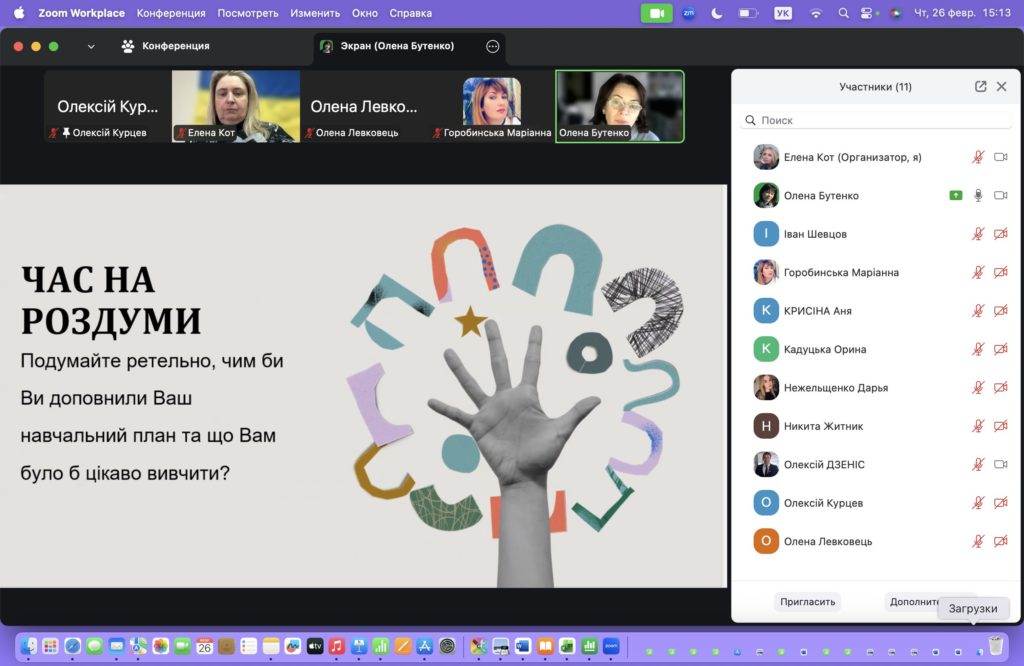Viewport: 1024px width, 666px height.
Task: Expand the chevron dropdown next to window controls
Action: click(x=91, y=46)
